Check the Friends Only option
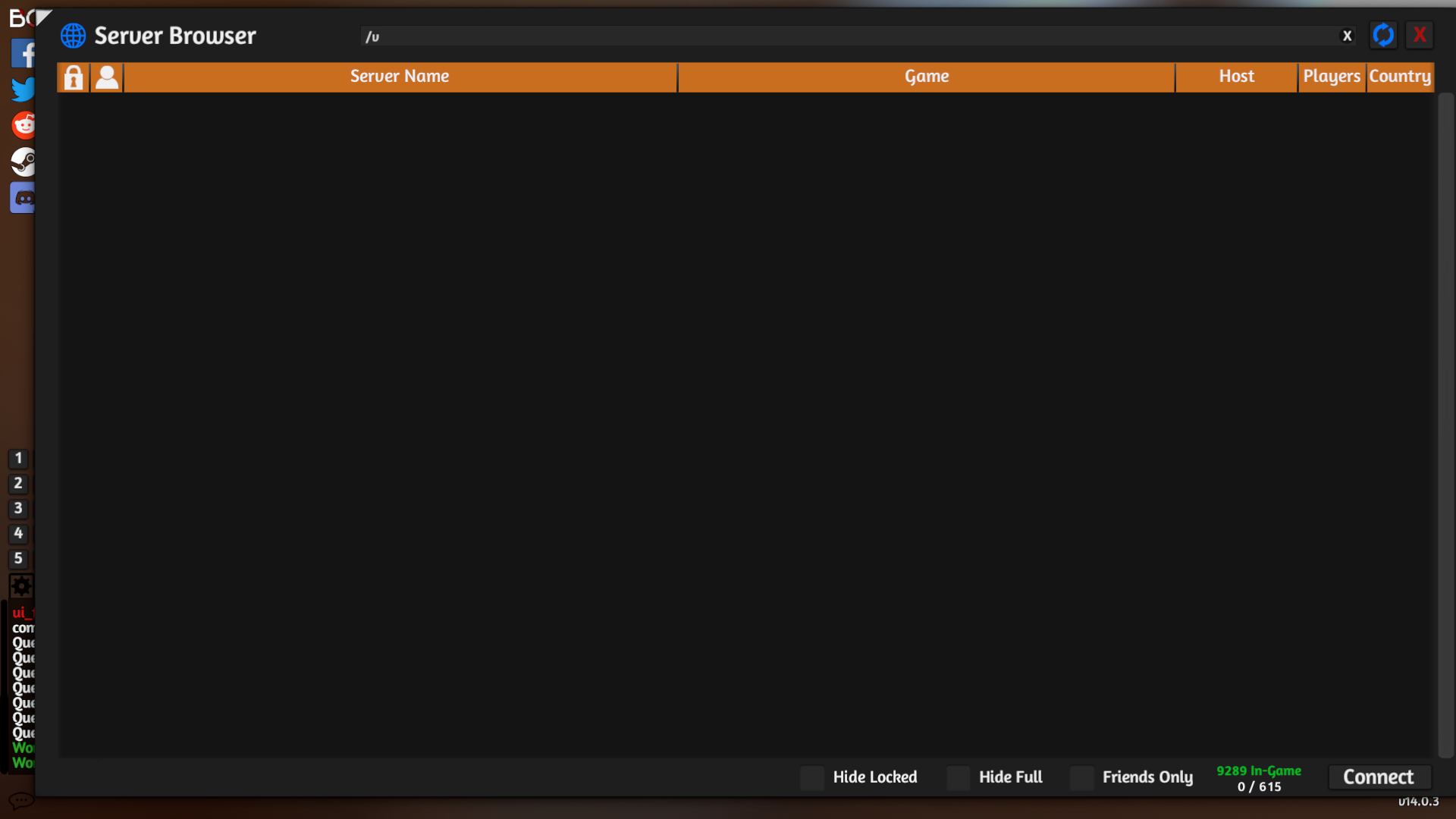 point(1082,777)
